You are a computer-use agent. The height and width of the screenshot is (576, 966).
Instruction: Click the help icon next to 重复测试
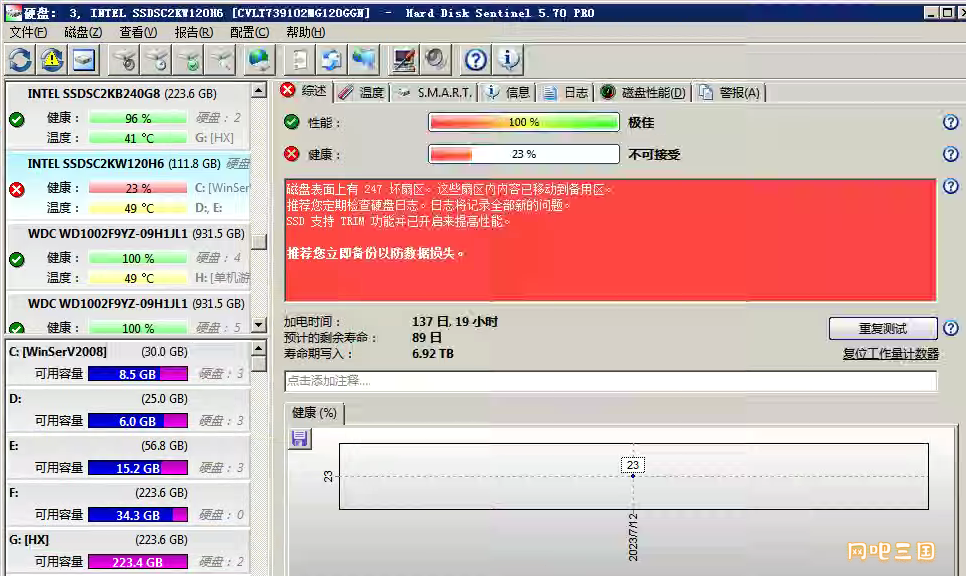(951, 328)
